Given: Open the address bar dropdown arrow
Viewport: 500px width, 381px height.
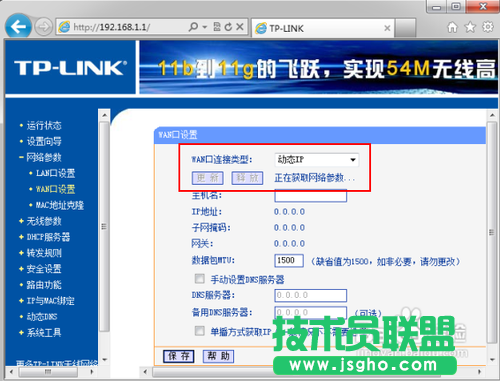Looking at the screenshot, I should [205, 27].
